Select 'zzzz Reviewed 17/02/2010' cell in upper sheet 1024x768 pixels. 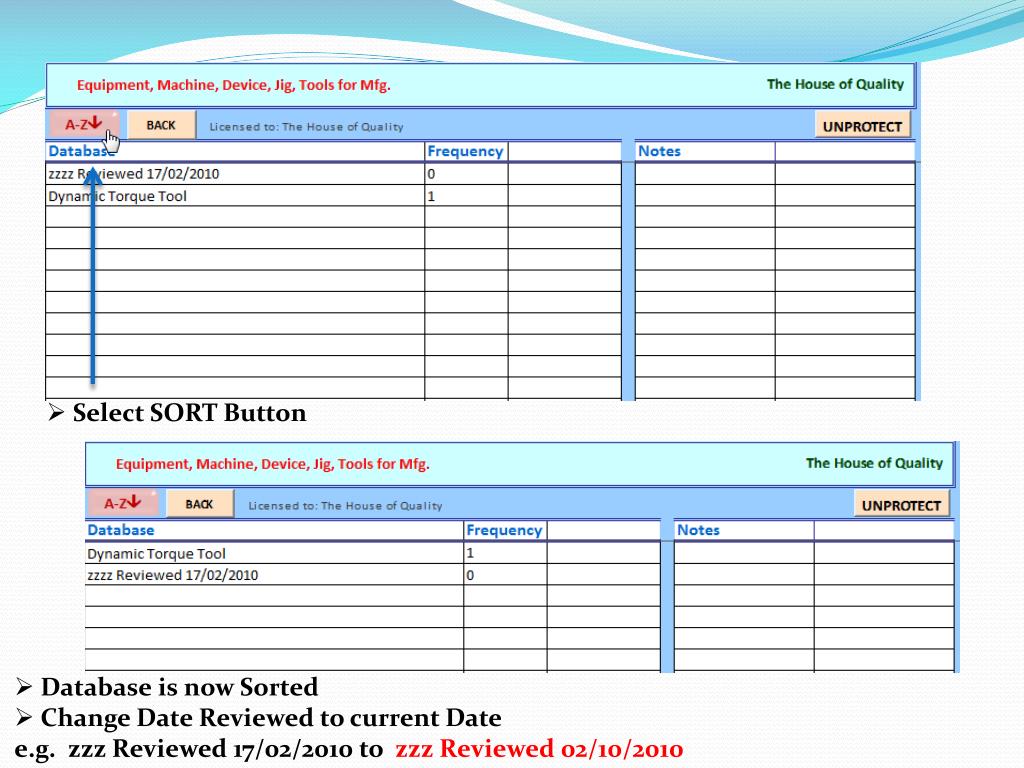click(x=235, y=174)
